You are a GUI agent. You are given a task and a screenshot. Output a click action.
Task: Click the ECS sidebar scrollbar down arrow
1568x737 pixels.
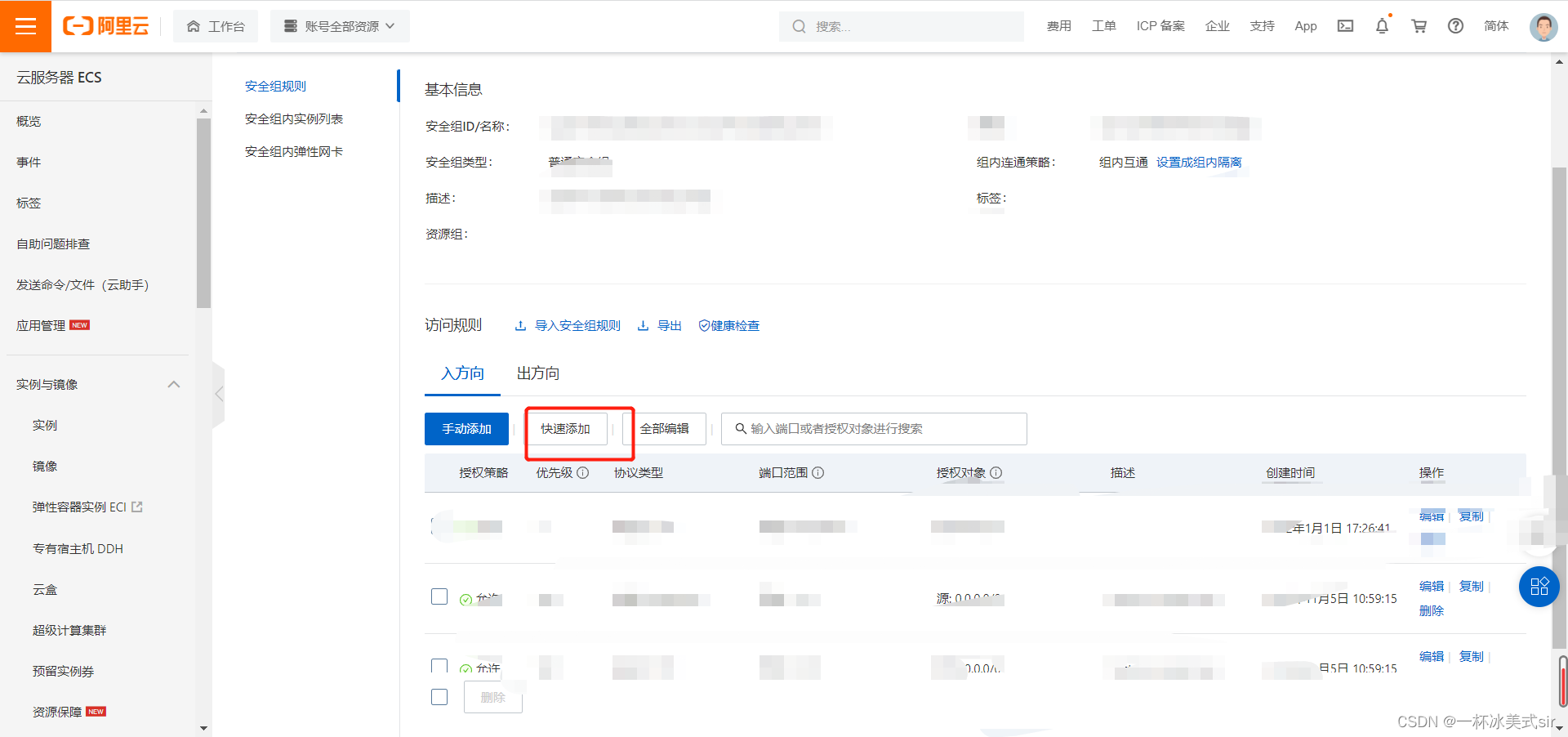click(203, 728)
